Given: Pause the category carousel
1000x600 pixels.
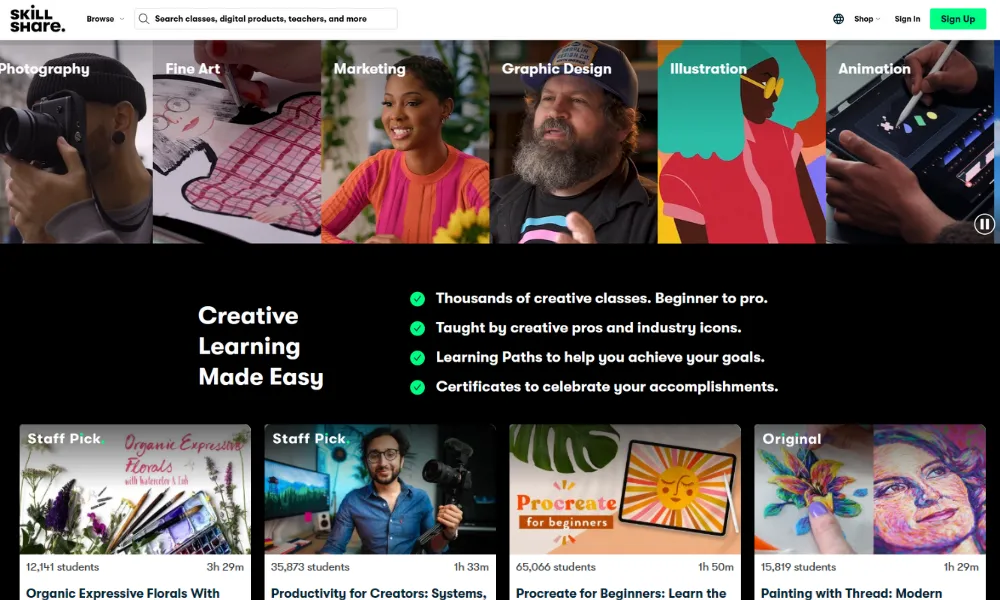Looking at the screenshot, I should tap(984, 224).
